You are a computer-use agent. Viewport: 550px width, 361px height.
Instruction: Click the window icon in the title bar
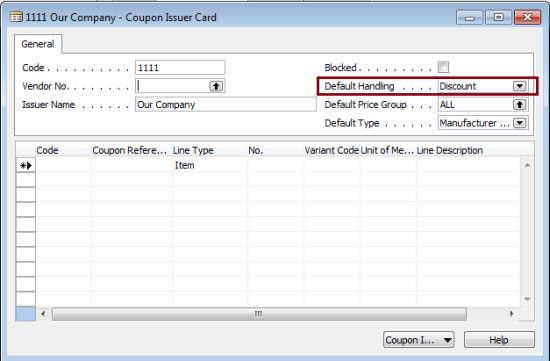point(16,17)
